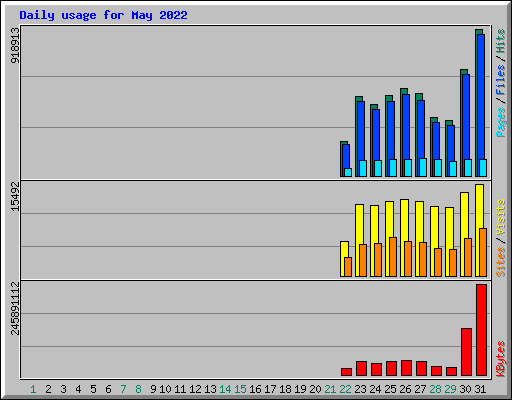Click the 15492 axis maximum label
512x400 pixels.
tap(15, 196)
